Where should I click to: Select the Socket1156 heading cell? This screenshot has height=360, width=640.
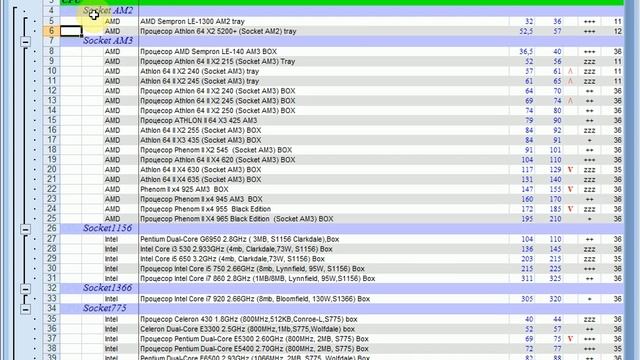tap(108, 228)
